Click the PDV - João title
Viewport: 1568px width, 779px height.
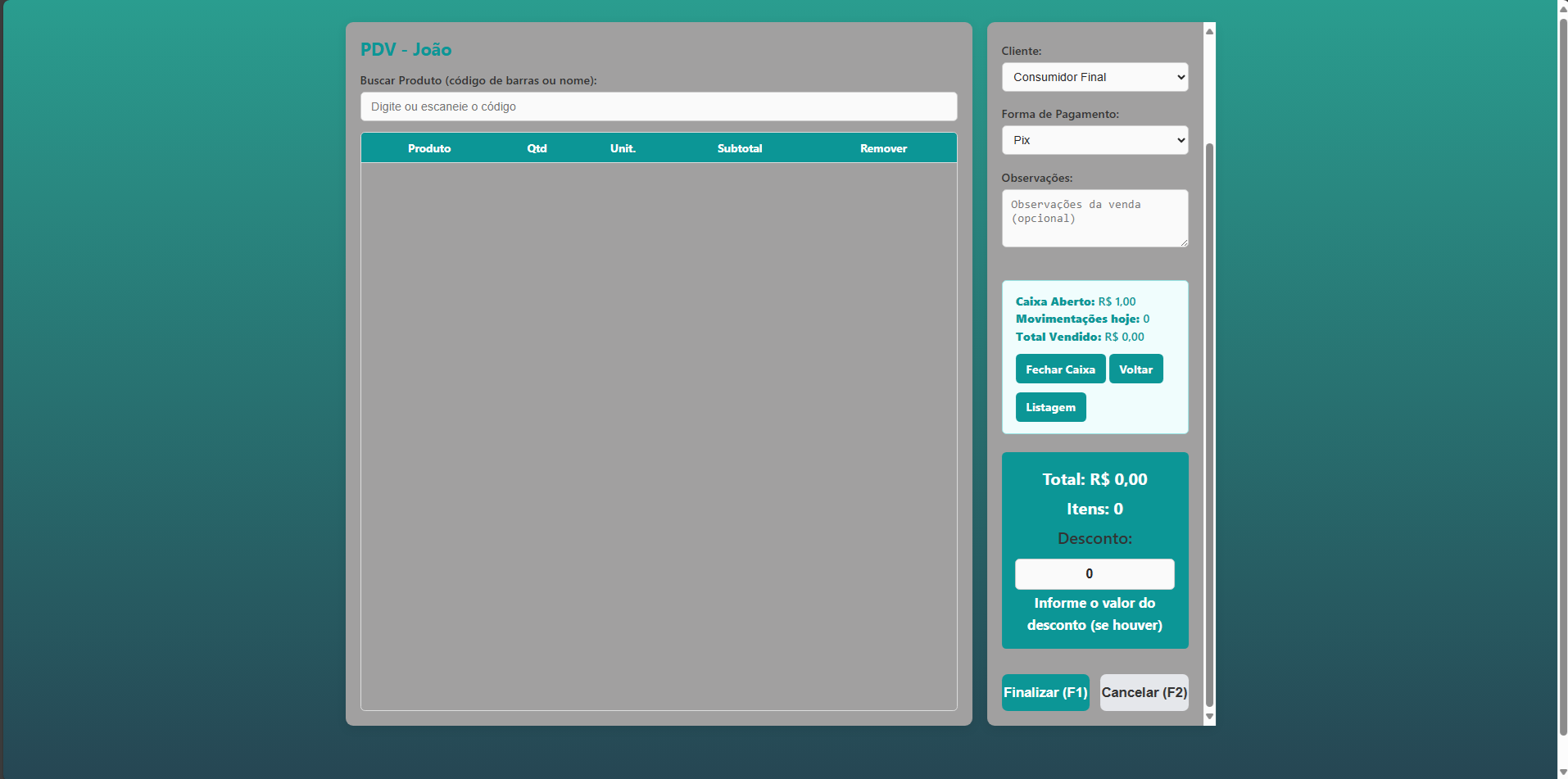[x=406, y=49]
